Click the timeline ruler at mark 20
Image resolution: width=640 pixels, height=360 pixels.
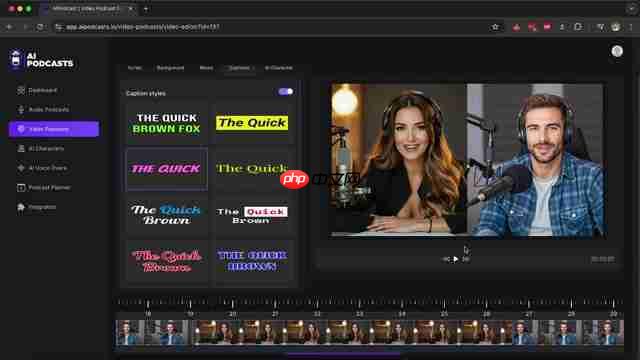click(233, 314)
